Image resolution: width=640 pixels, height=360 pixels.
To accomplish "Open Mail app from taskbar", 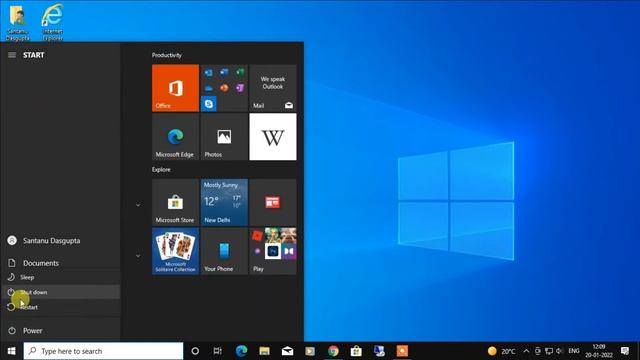I will [x=287, y=351].
